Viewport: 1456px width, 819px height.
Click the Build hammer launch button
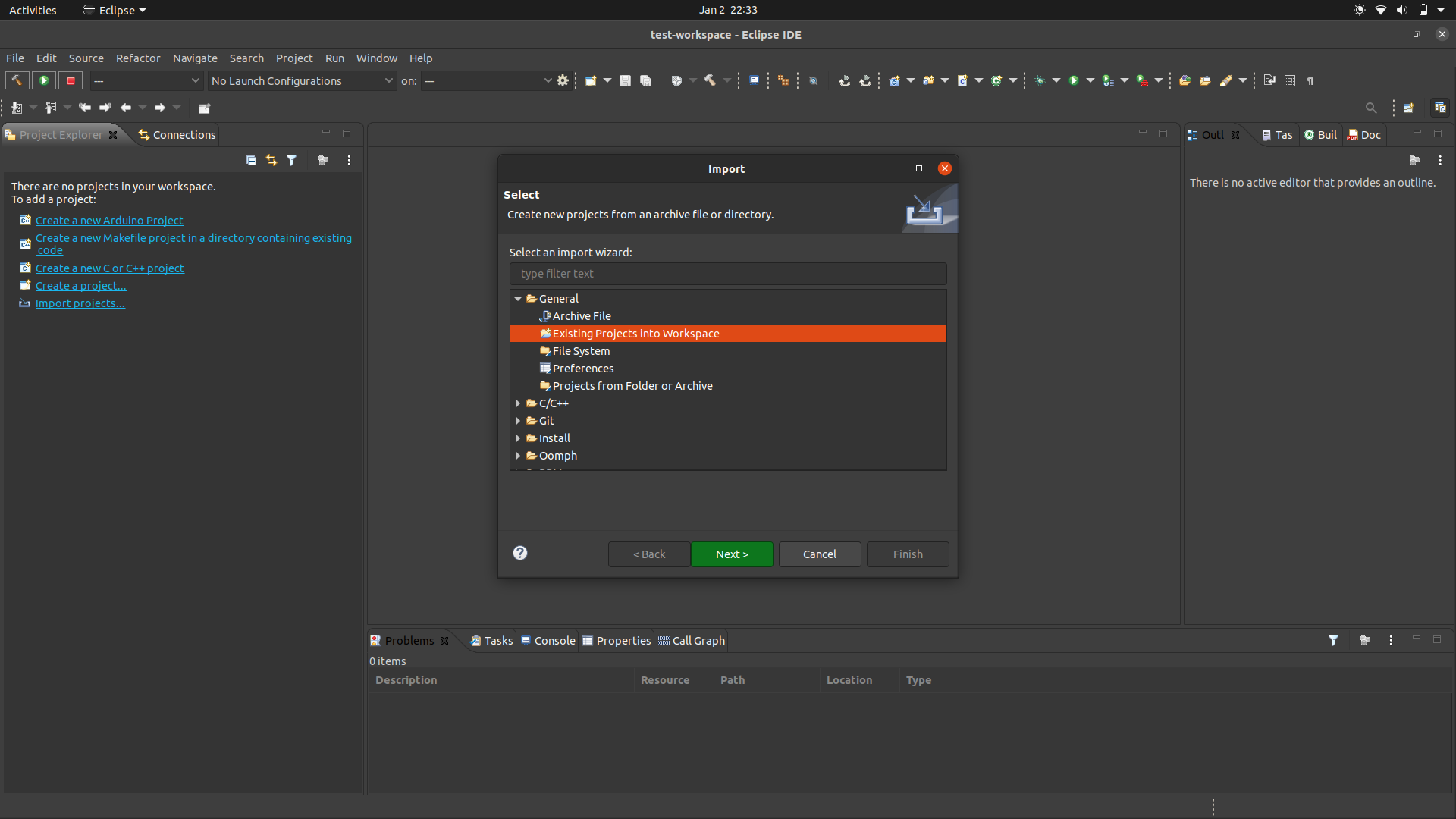(x=17, y=80)
